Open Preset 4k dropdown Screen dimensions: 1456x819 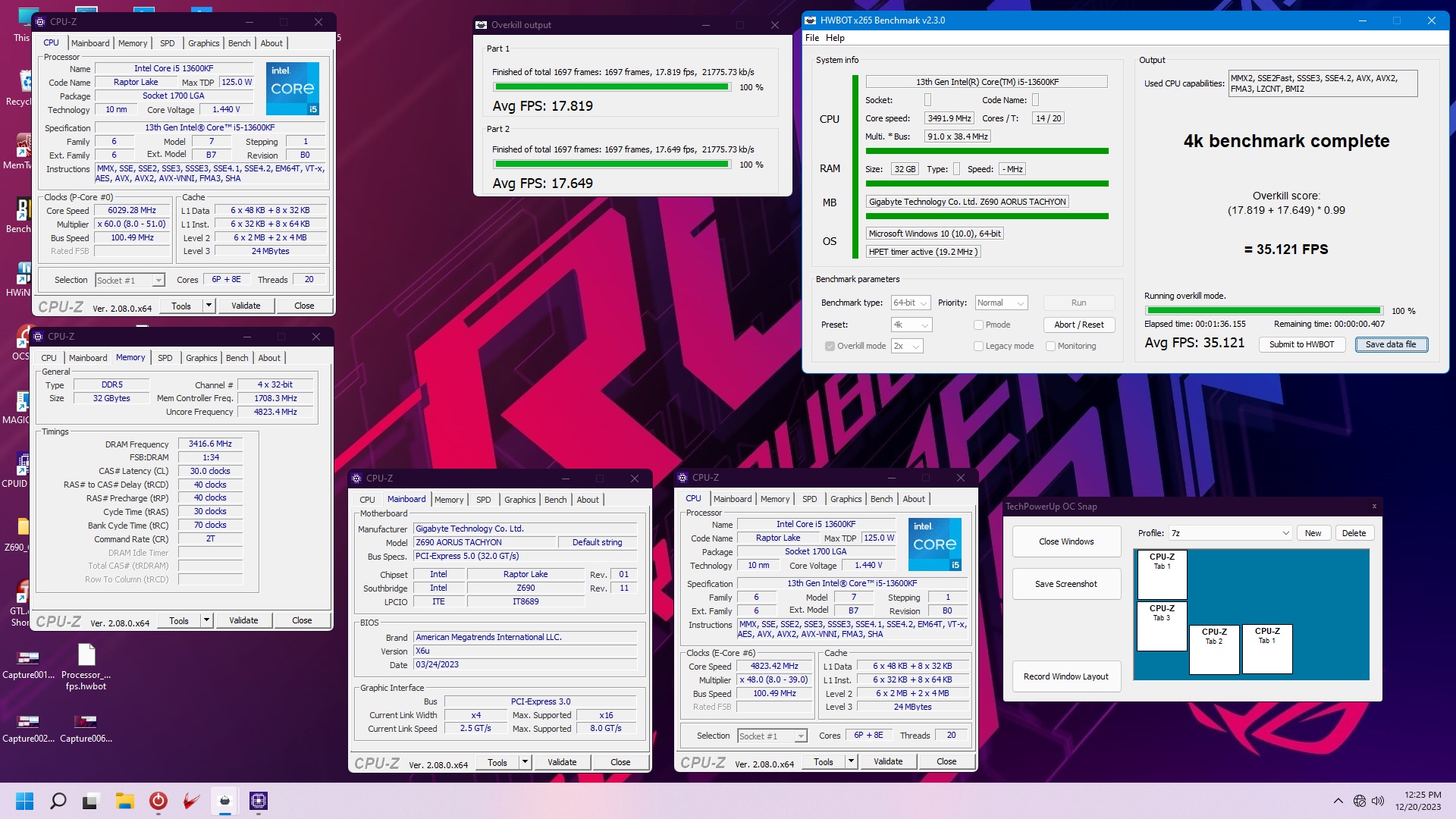[912, 325]
